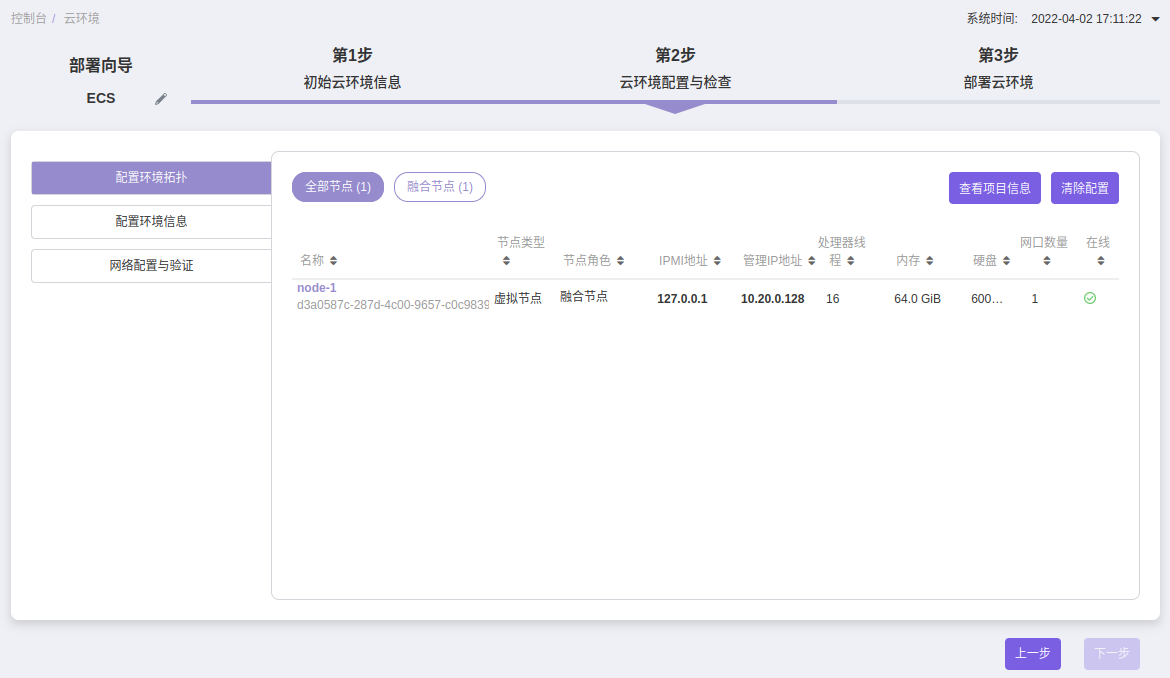Open the 配置环境拓扑 side tab
The image size is (1170, 678).
151,178
